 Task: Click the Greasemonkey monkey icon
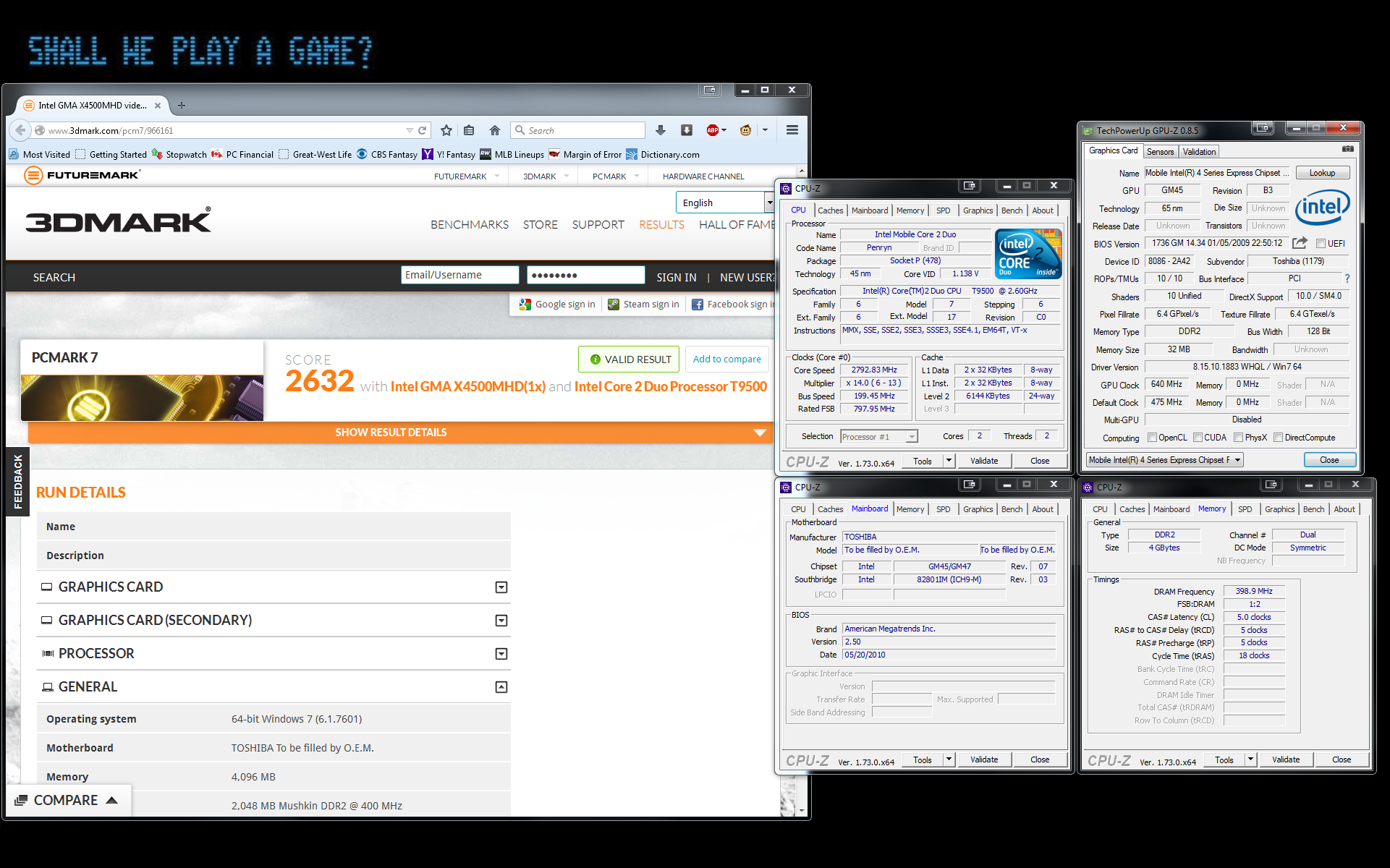coord(745,130)
